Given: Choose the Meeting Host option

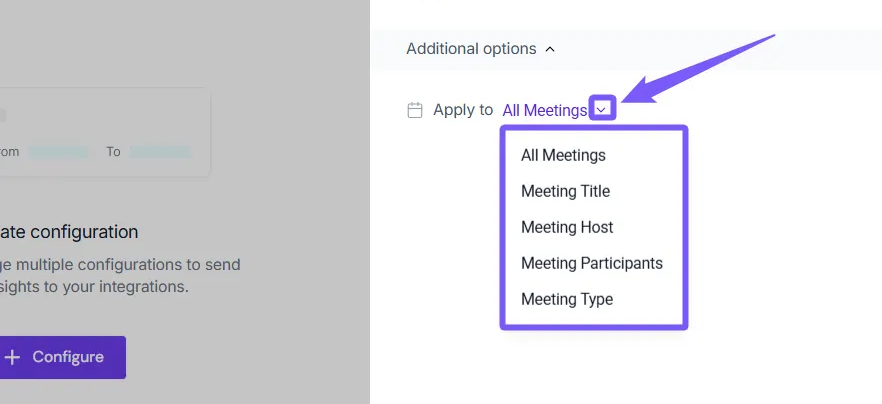Looking at the screenshot, I should 567,227.
